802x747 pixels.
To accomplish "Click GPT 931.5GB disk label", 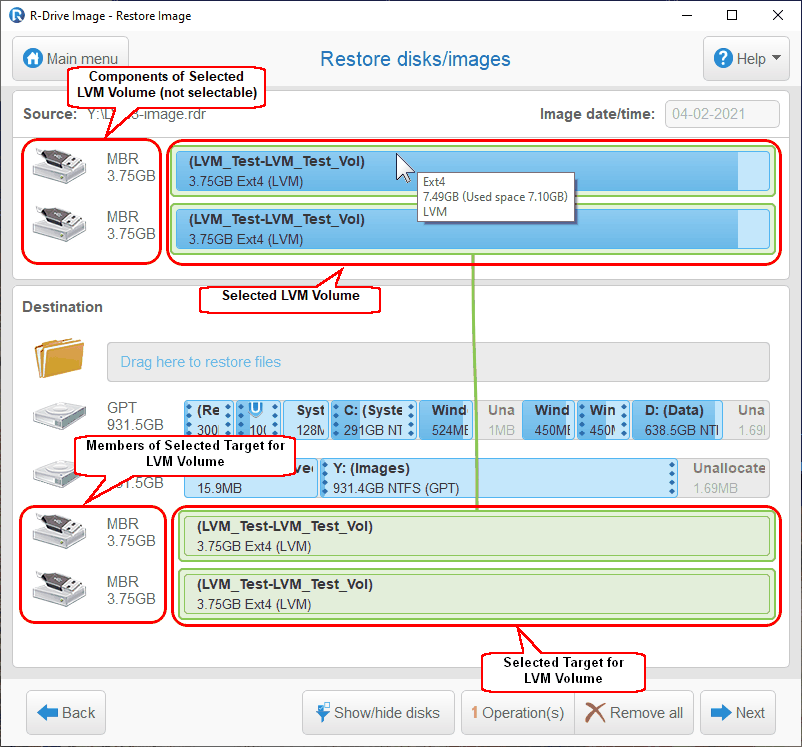I will pos(135,416).
